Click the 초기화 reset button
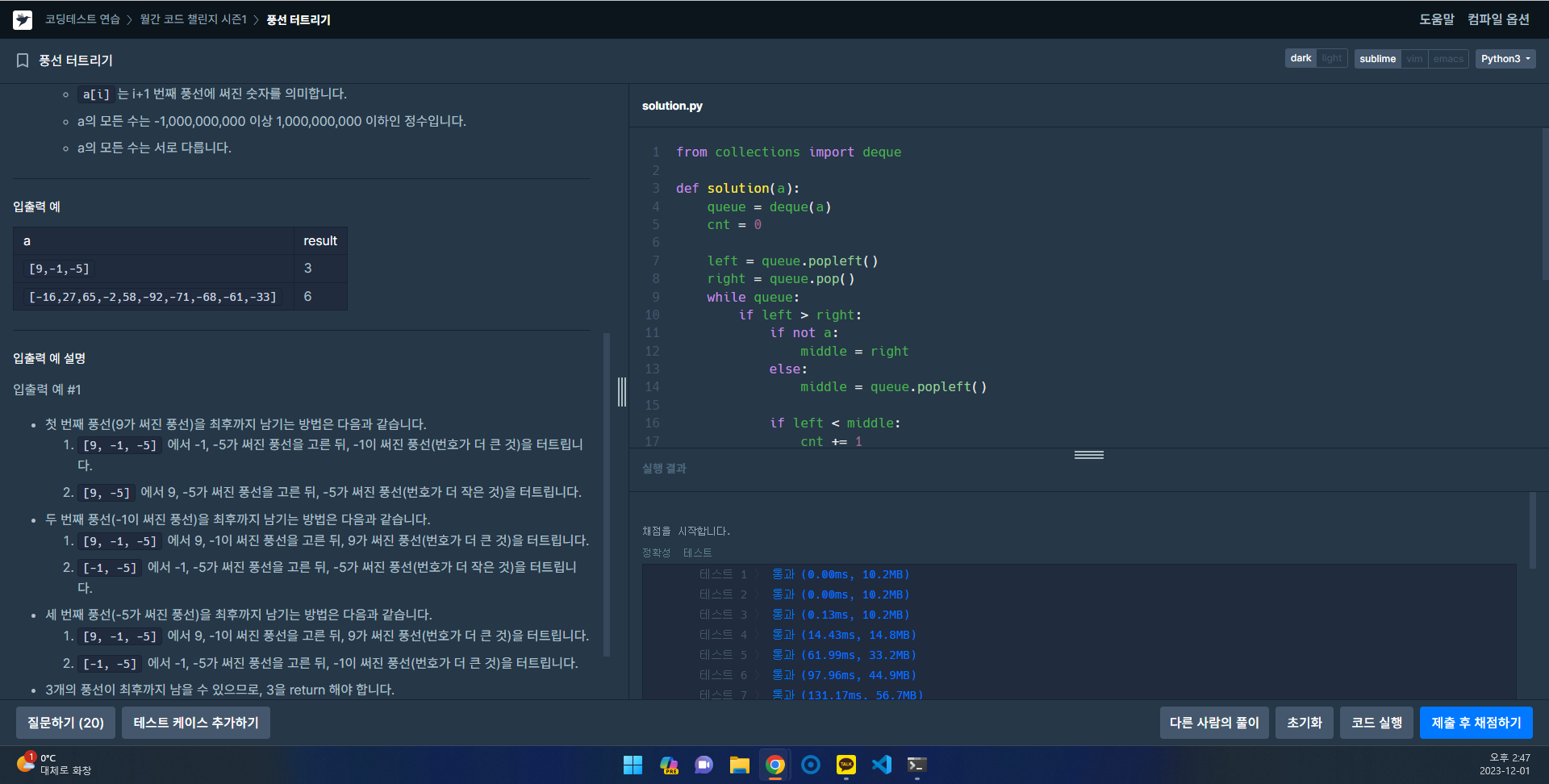 (x=1305, y=723)
